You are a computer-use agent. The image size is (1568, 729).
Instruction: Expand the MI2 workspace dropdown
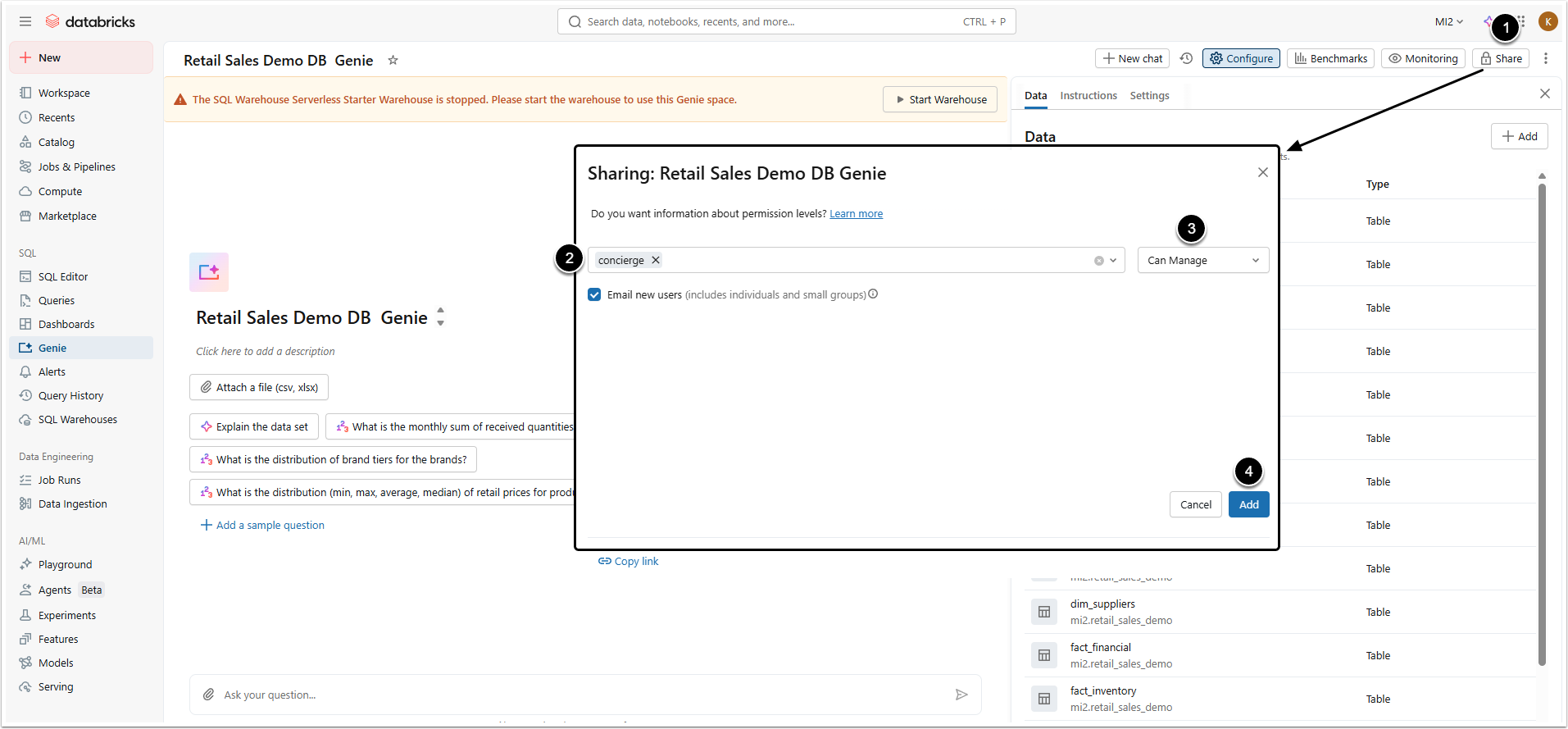click(x=1448, y=21)
